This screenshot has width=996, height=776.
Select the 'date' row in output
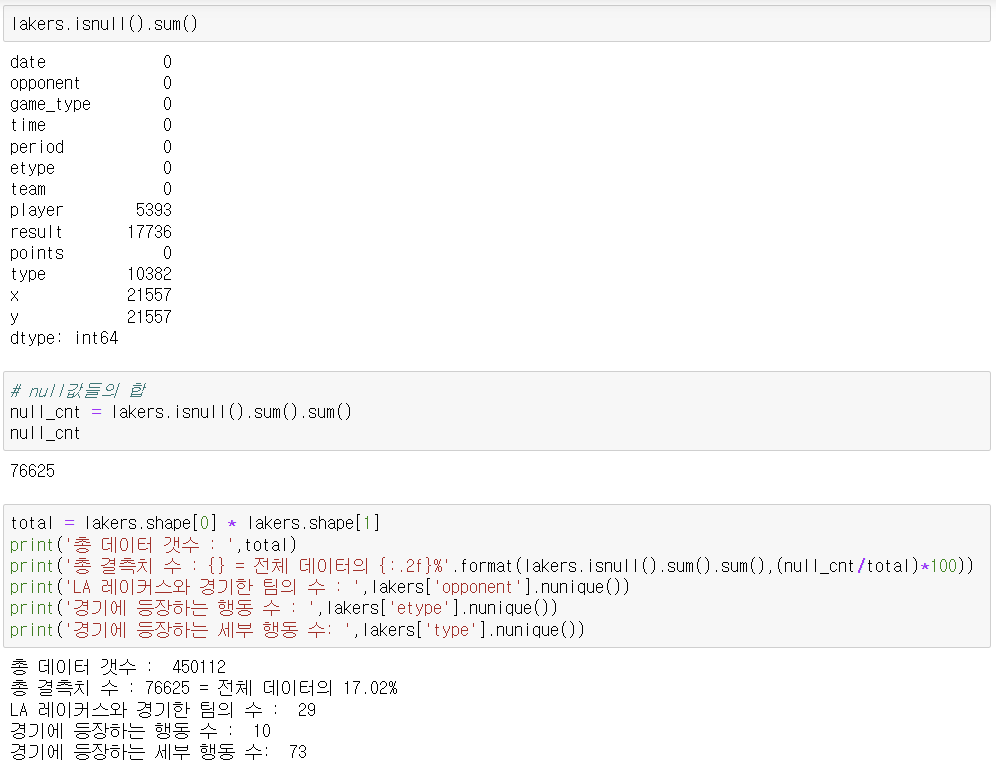(91, 62)
